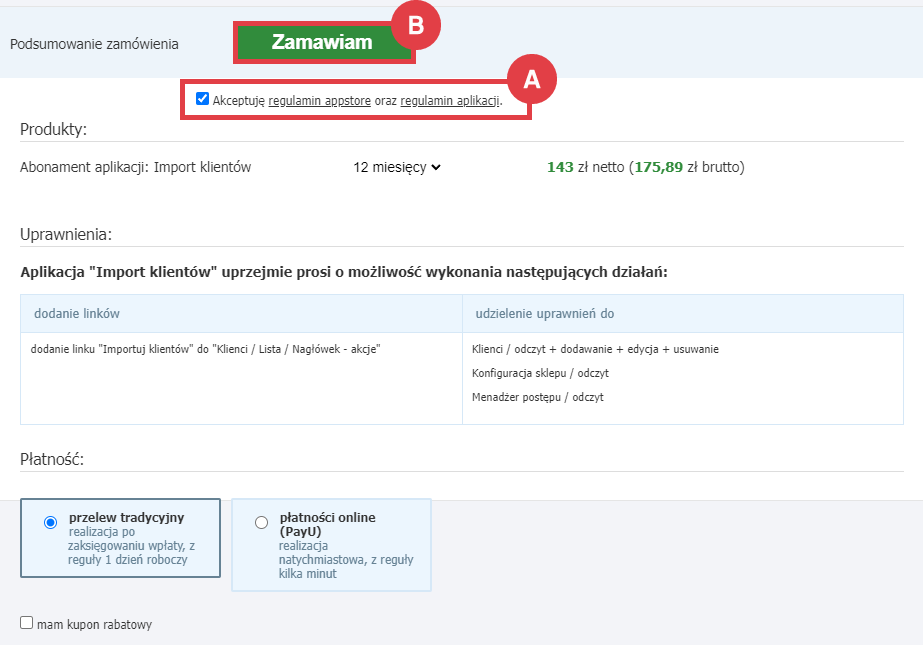Enable the mam kupon rabatowy checkbox
The width and height of the screenshot is (923, 645).
pos(27,623)
